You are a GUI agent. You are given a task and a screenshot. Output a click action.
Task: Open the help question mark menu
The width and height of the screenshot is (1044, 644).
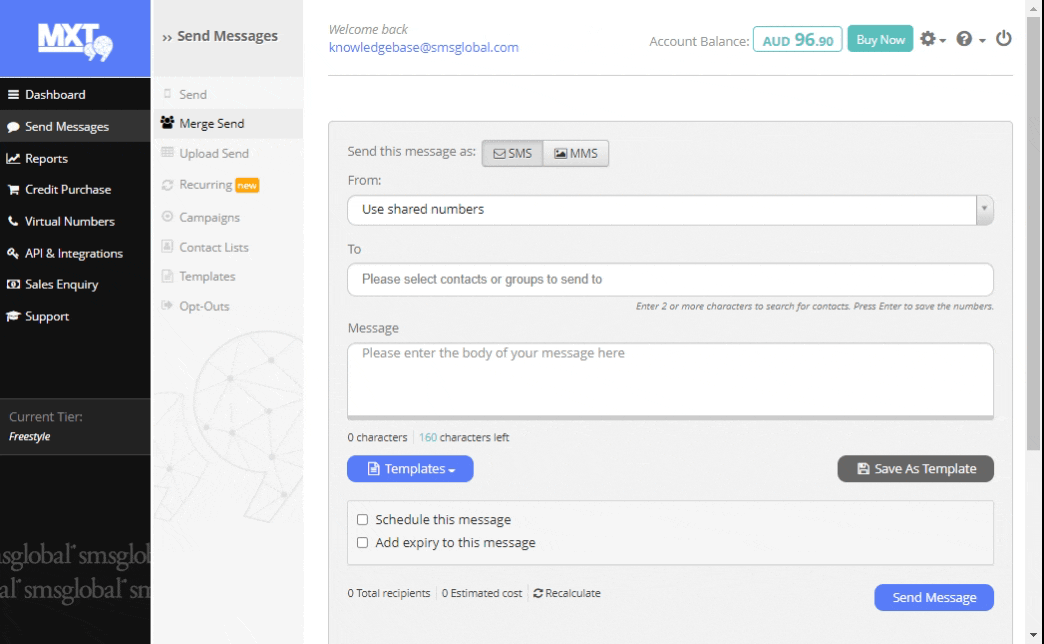click(x=969, y=39)
